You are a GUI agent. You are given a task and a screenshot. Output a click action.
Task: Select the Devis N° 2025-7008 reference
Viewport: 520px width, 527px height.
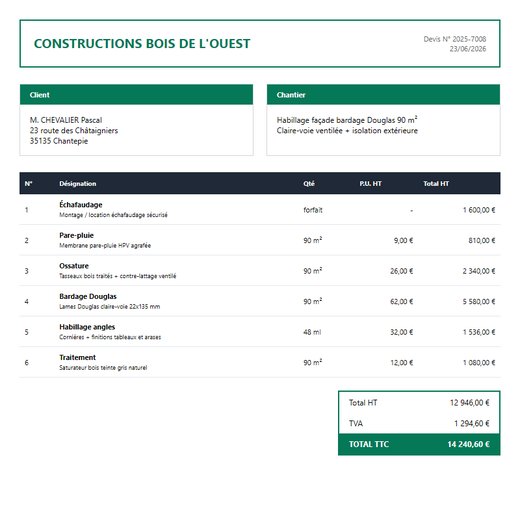(454, 39)
